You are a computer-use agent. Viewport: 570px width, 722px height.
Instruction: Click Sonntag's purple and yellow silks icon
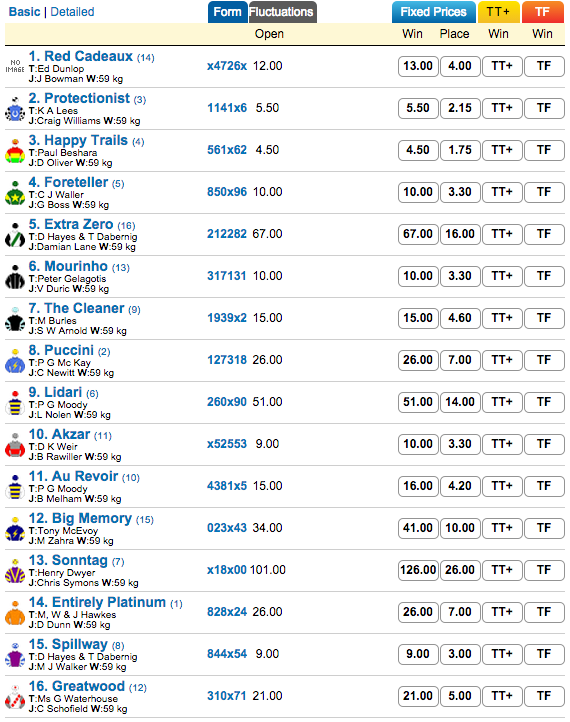point(15,571)
